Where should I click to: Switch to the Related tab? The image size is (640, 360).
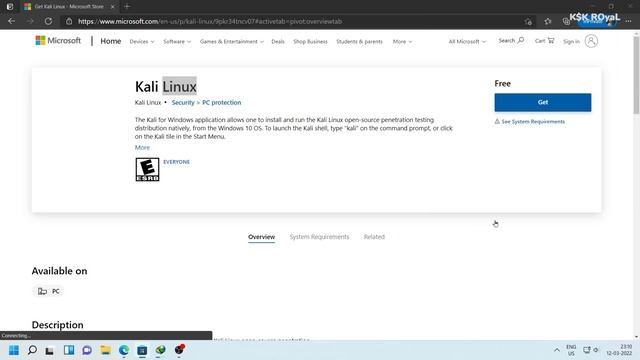(374, 237)
